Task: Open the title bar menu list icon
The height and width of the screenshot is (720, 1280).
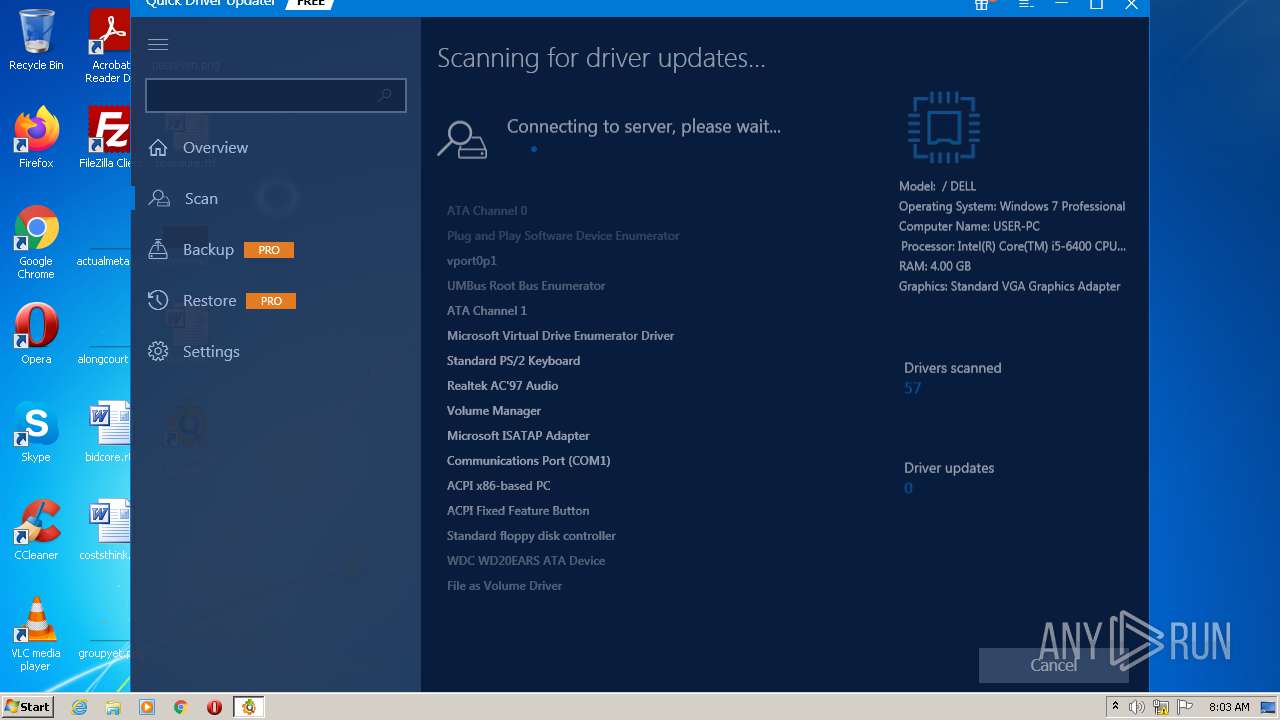Action: (1025, 4)
